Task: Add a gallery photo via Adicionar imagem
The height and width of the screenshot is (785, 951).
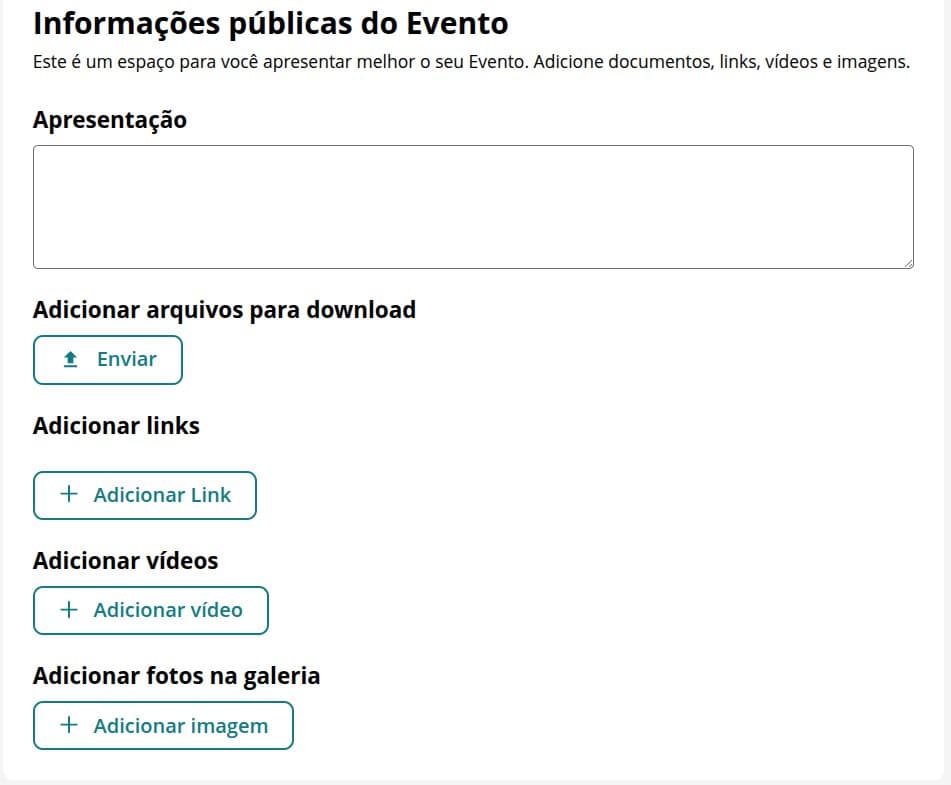Action: pyautogui.click(x=163, y=726)
